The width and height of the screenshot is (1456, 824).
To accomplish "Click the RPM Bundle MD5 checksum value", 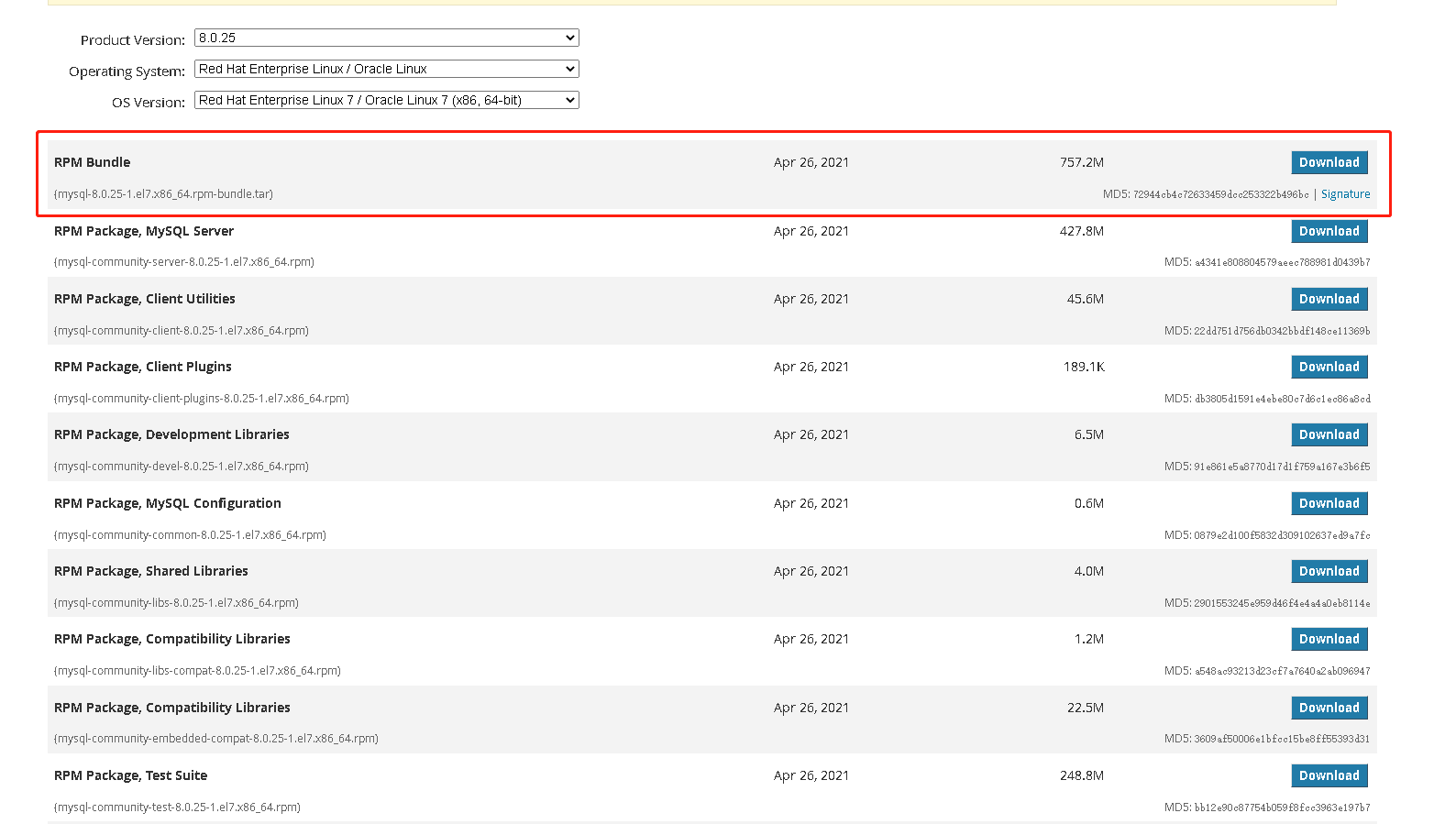I will click(x=1220, y=194).
